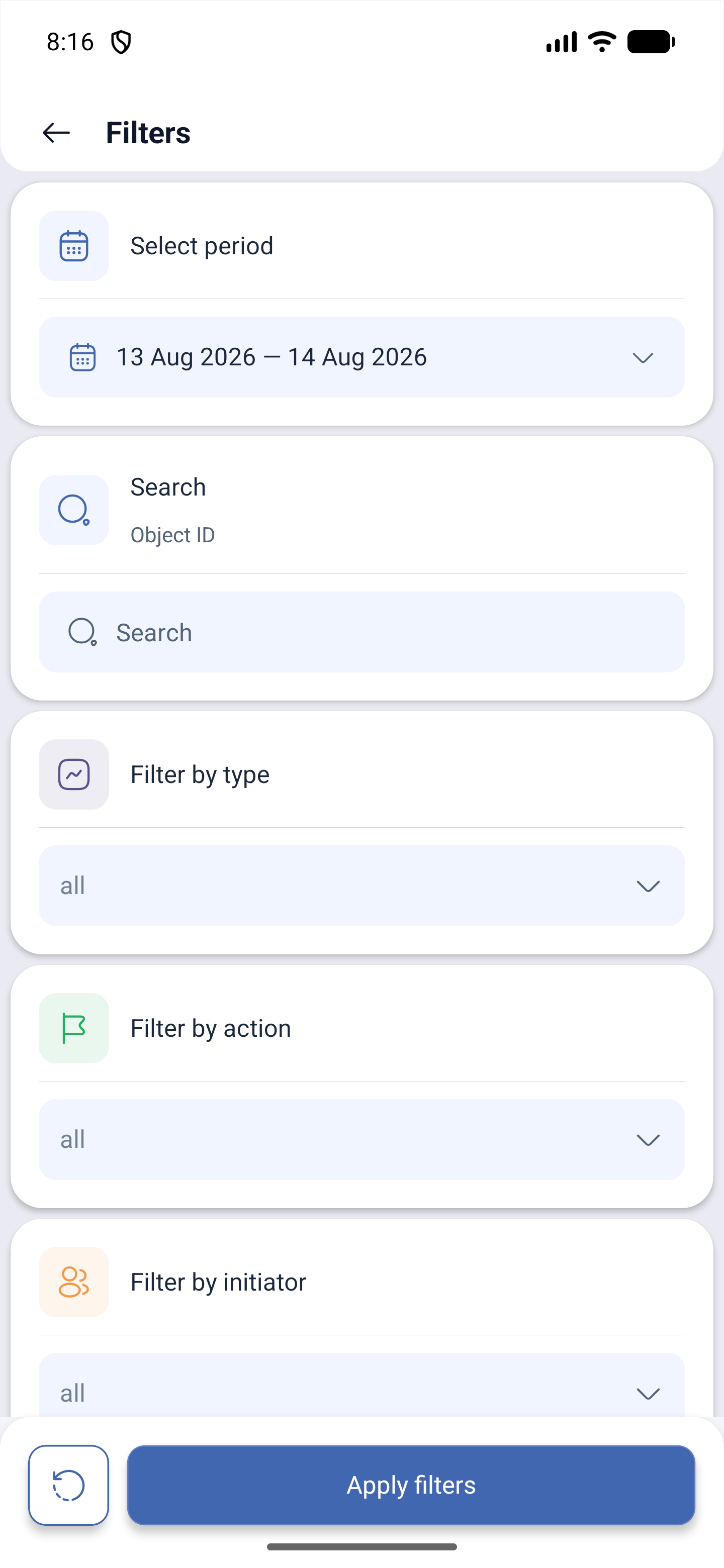
Task: Tap the Select period calendar icon
Action: point(74,246)
